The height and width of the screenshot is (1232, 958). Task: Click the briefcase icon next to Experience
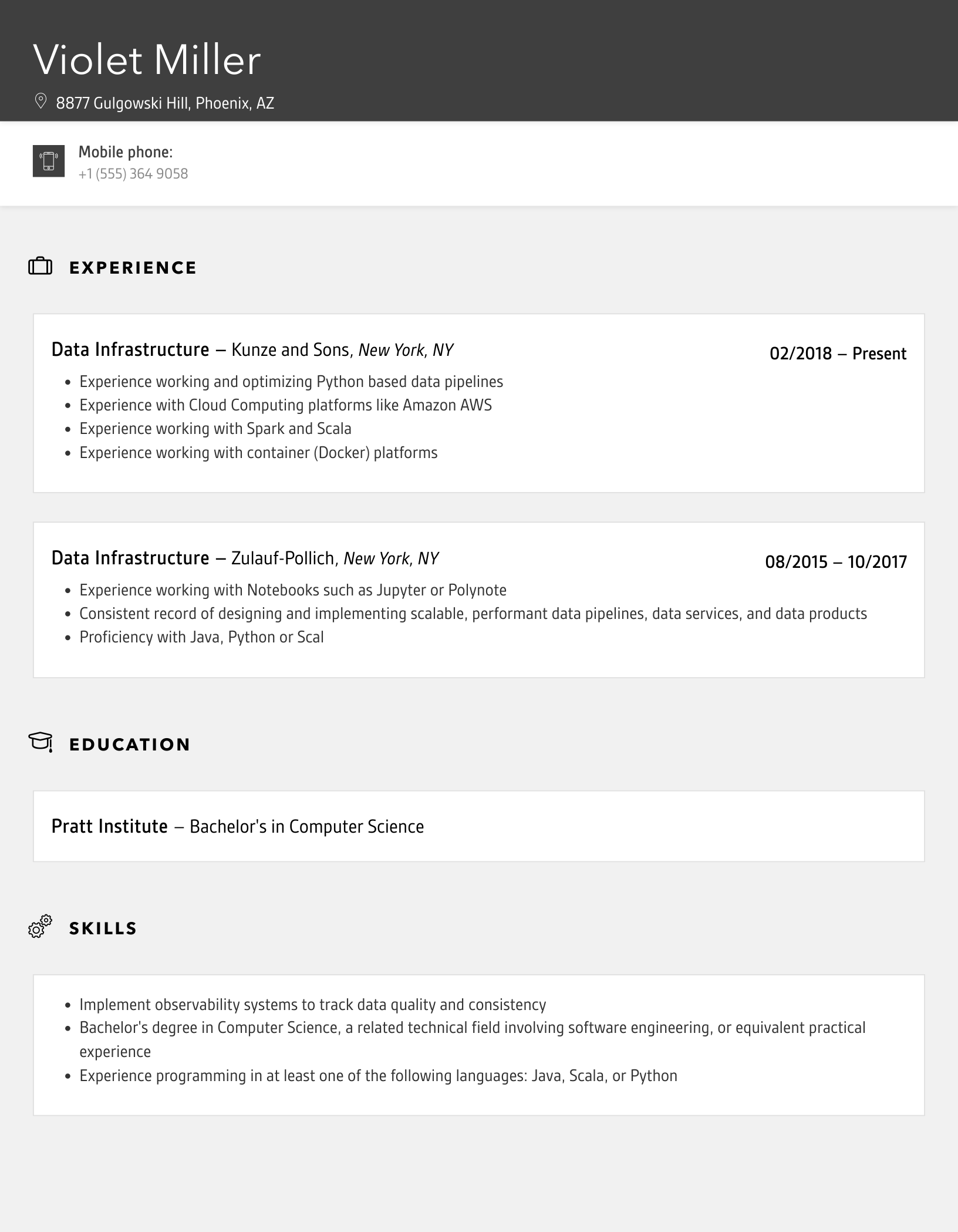pyautogui.click(x=41, y=267)
